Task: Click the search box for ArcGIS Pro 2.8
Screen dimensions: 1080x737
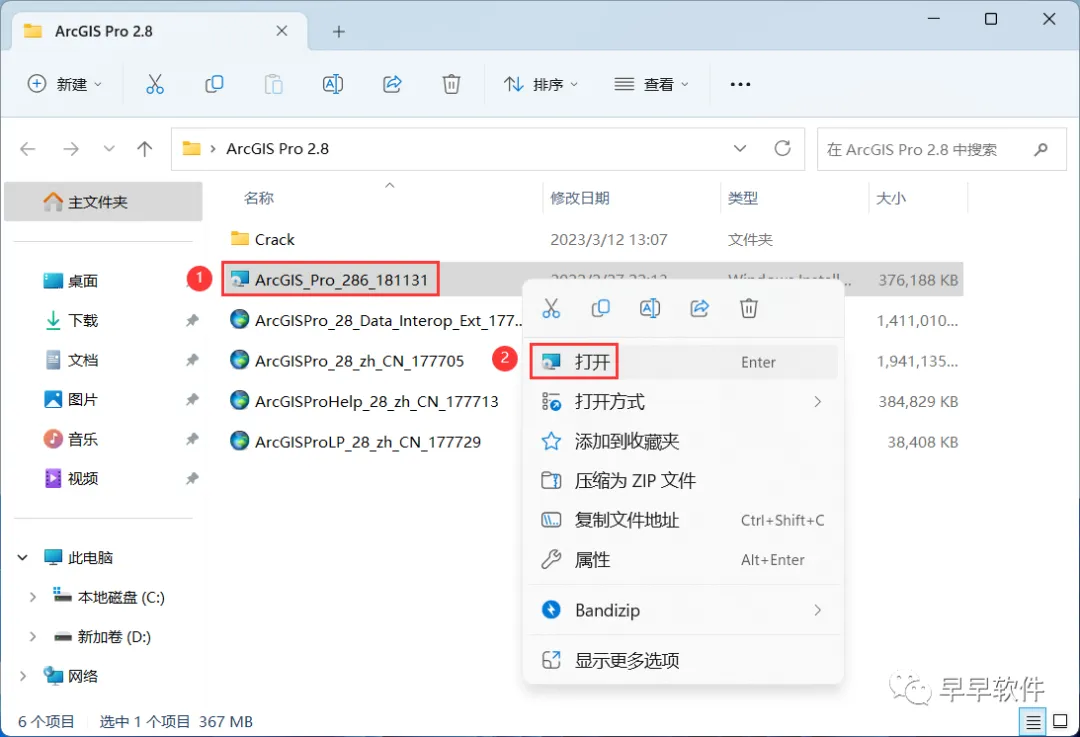Action: click(x=942, y=149)
